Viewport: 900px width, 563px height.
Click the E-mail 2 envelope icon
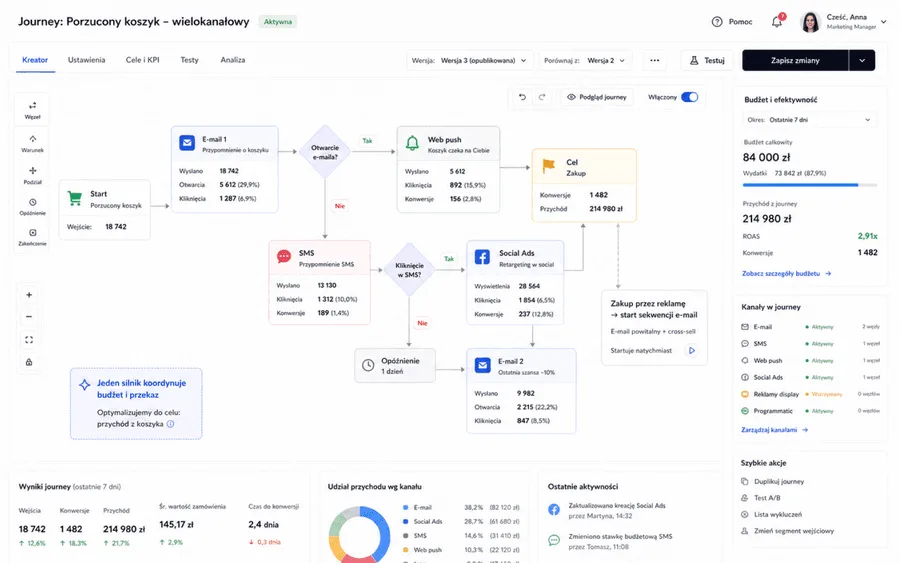(483, 365)
